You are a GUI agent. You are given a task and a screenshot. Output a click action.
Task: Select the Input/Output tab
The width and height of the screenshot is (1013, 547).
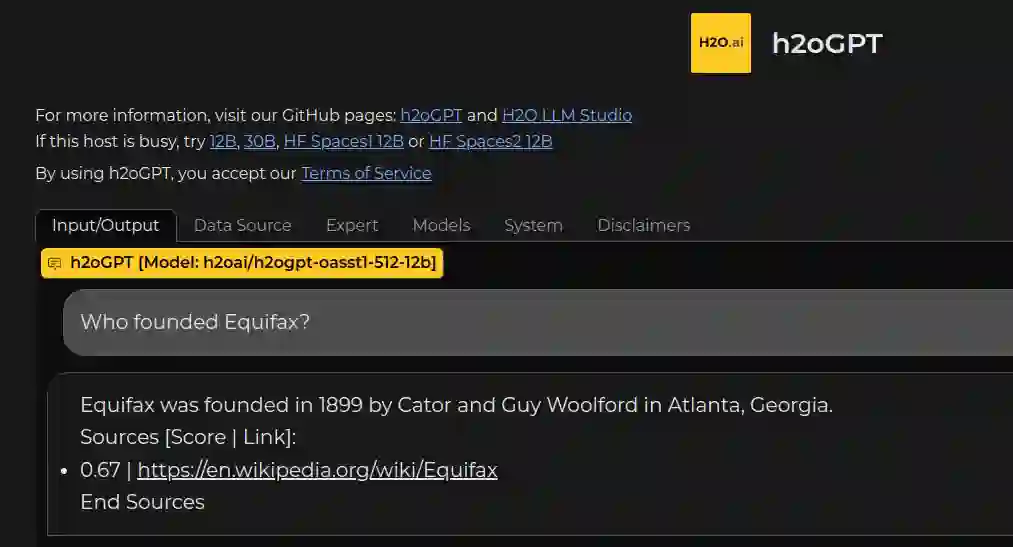pos(105,226)
